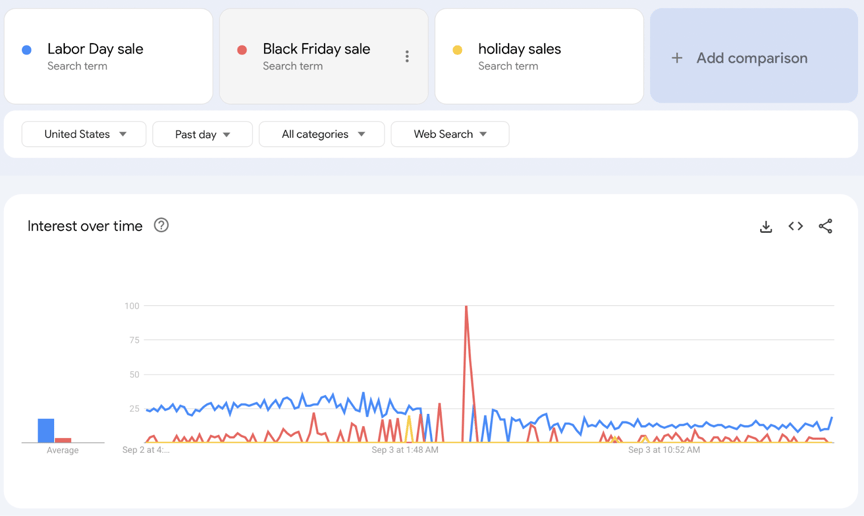Viewport: 864px width, 516px height.
Task: Click the Add comparison button
Action: point(753,57)
